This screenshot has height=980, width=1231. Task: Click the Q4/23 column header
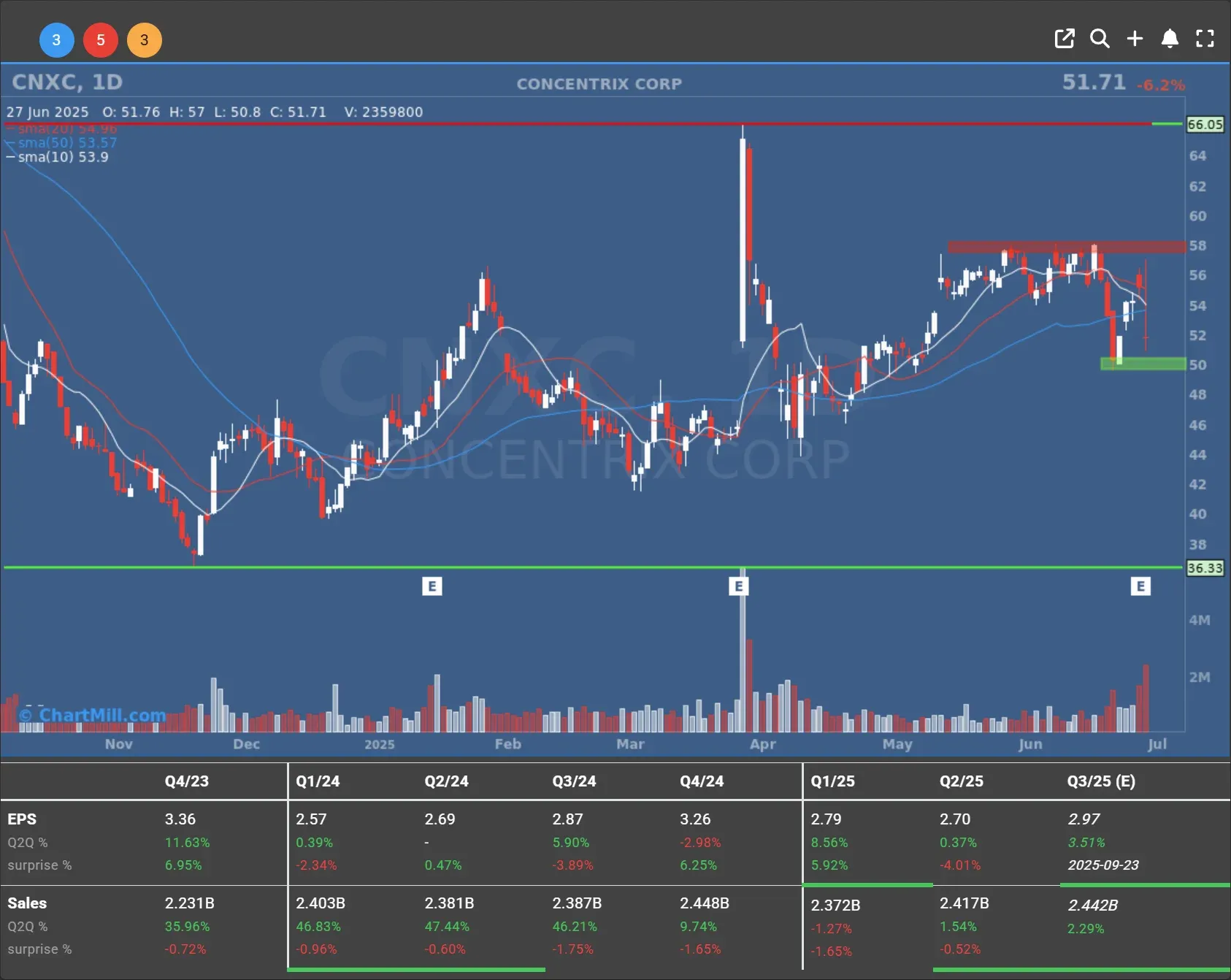[x=187, y=781]
